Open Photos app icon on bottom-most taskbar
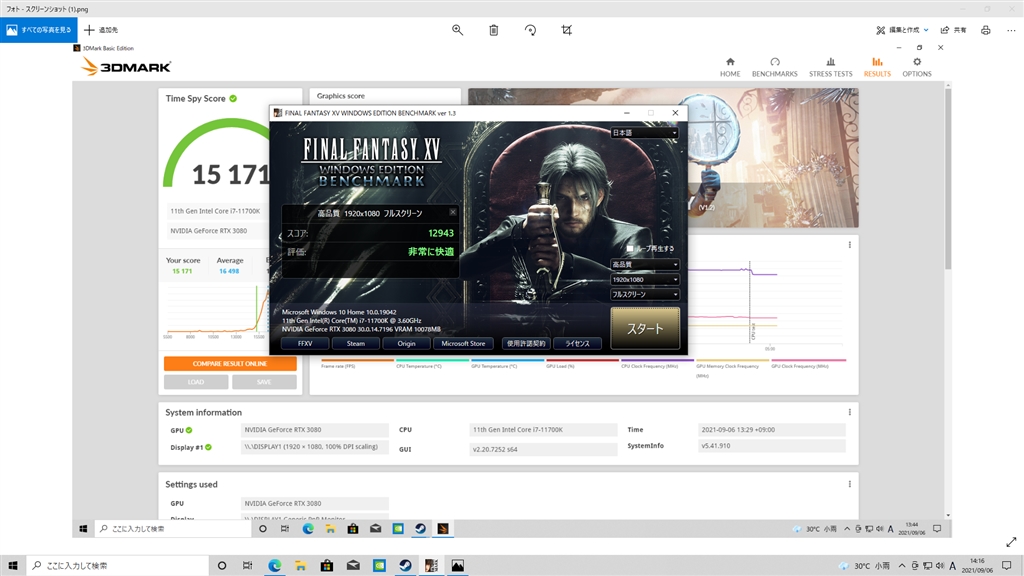 [x=458, y=566]
